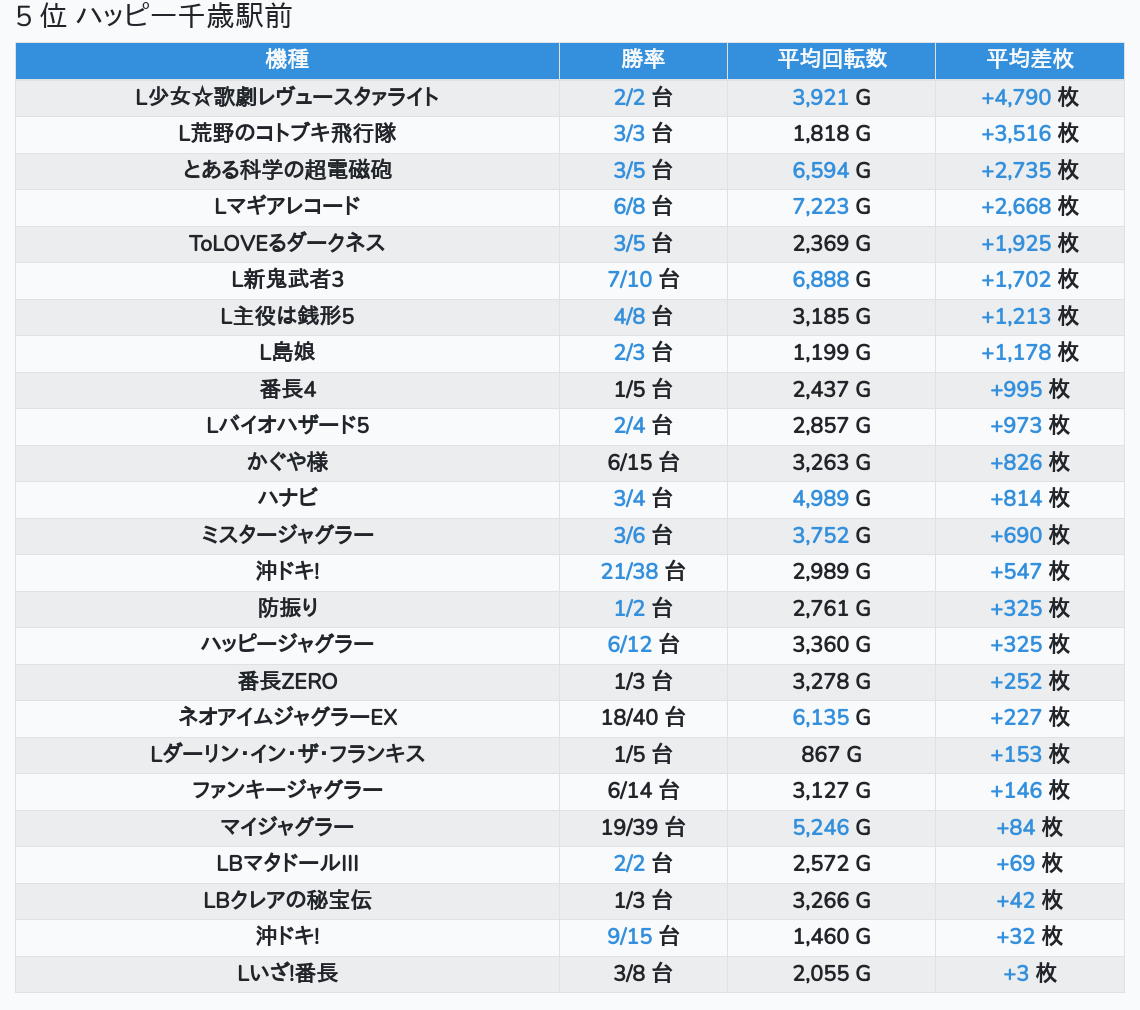Click the 21/38 台 win rate value

pos(642,571)
